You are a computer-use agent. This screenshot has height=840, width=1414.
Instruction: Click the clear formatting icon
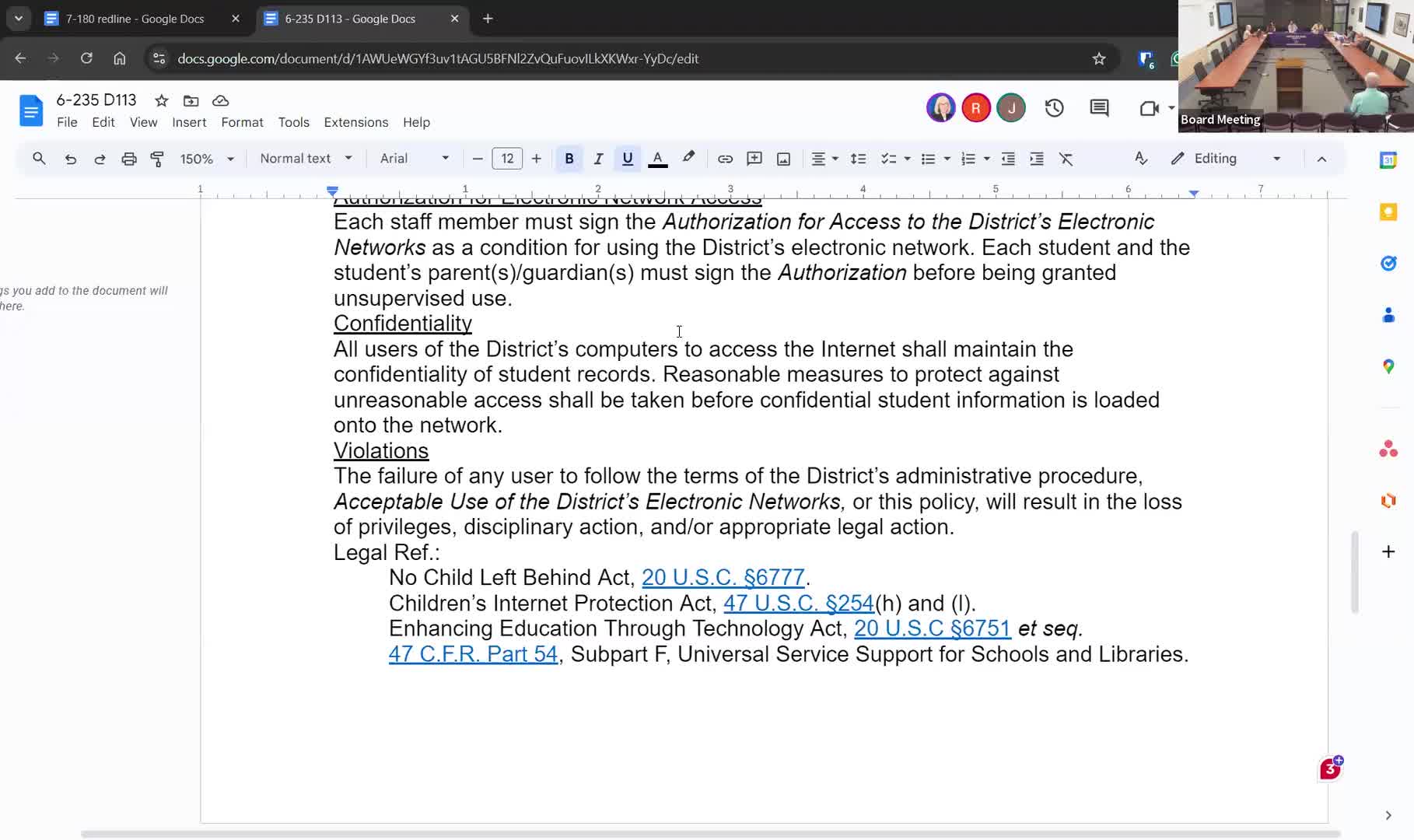pyautogui.click(x=1066, y=159)
